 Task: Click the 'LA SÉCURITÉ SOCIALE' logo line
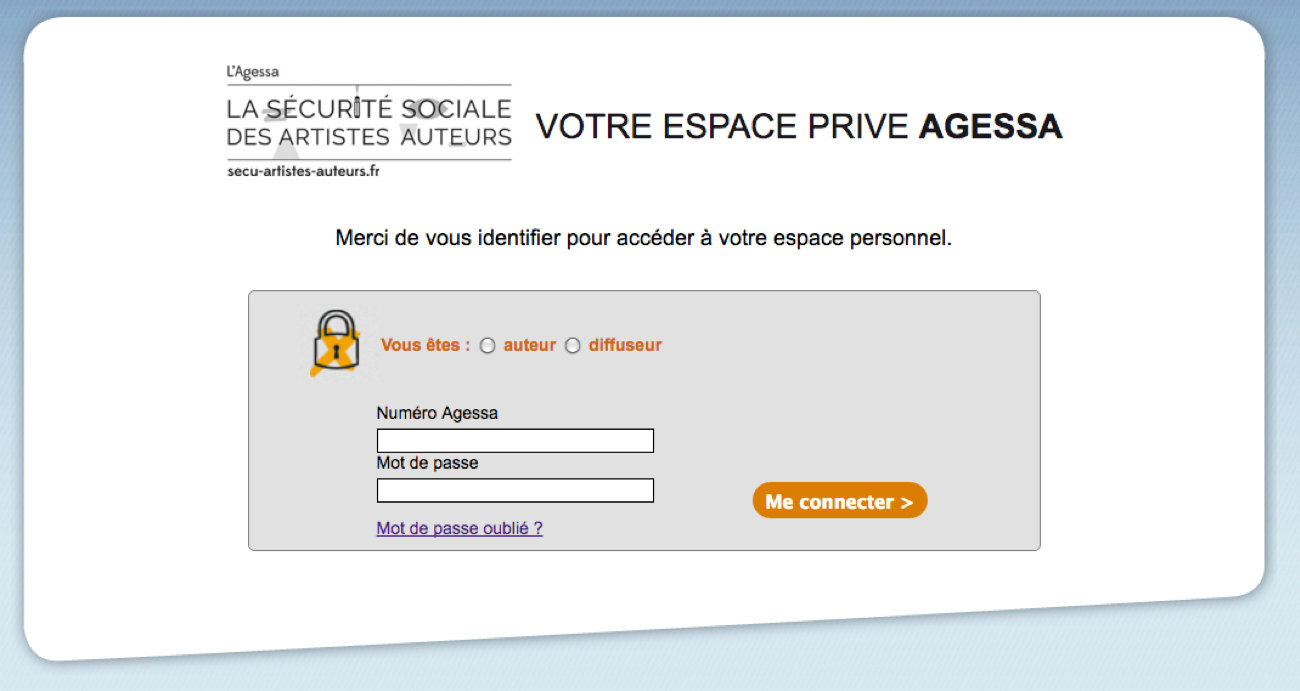[369, 108]
